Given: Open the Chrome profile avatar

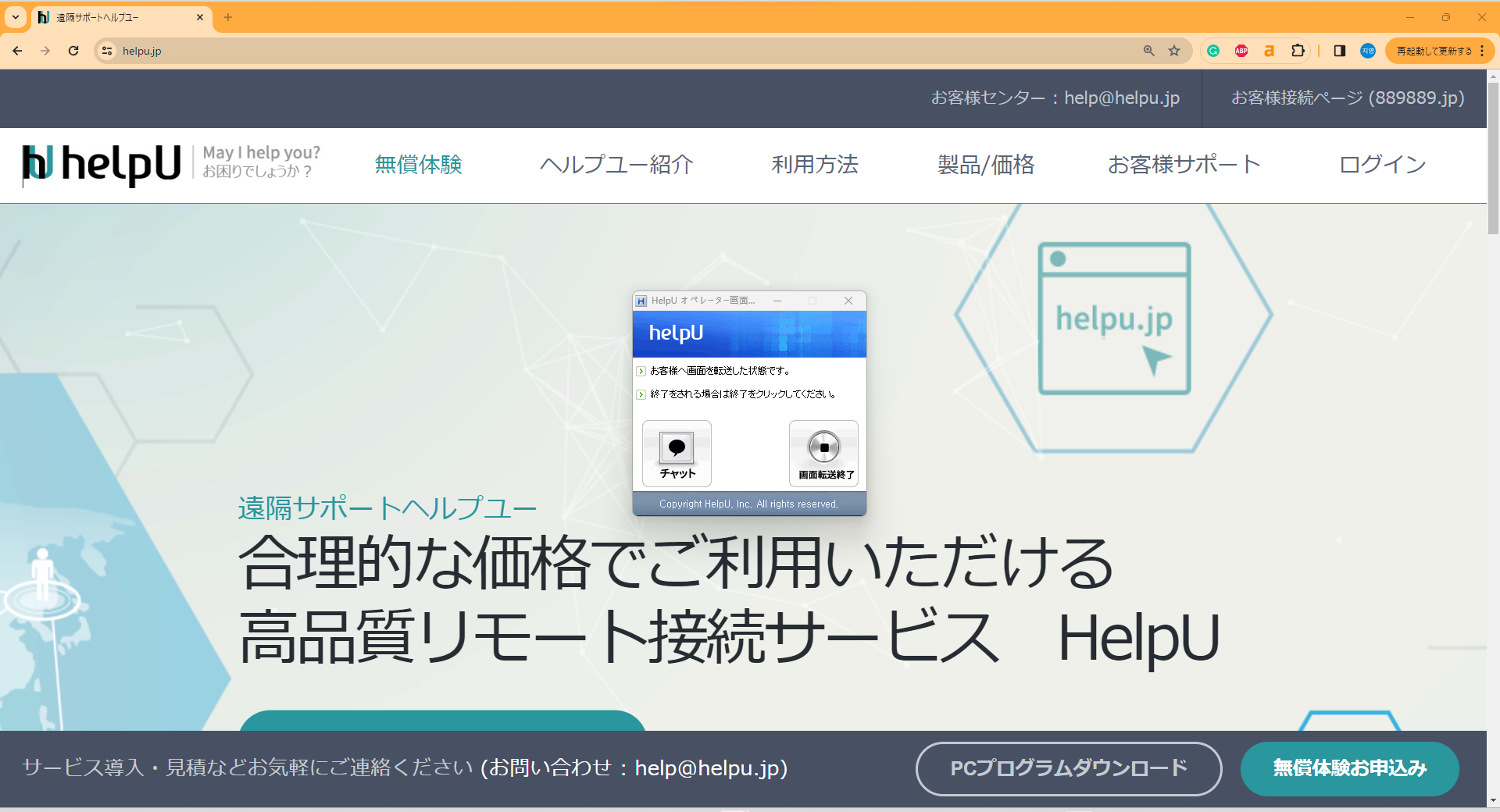Looking at the screenshot, I should pos(1368,51).
